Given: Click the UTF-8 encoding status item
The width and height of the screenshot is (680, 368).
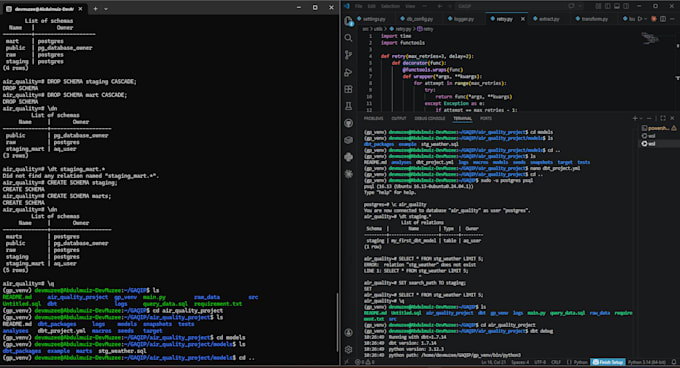Looking at the screenshot, I should [540, 362].
